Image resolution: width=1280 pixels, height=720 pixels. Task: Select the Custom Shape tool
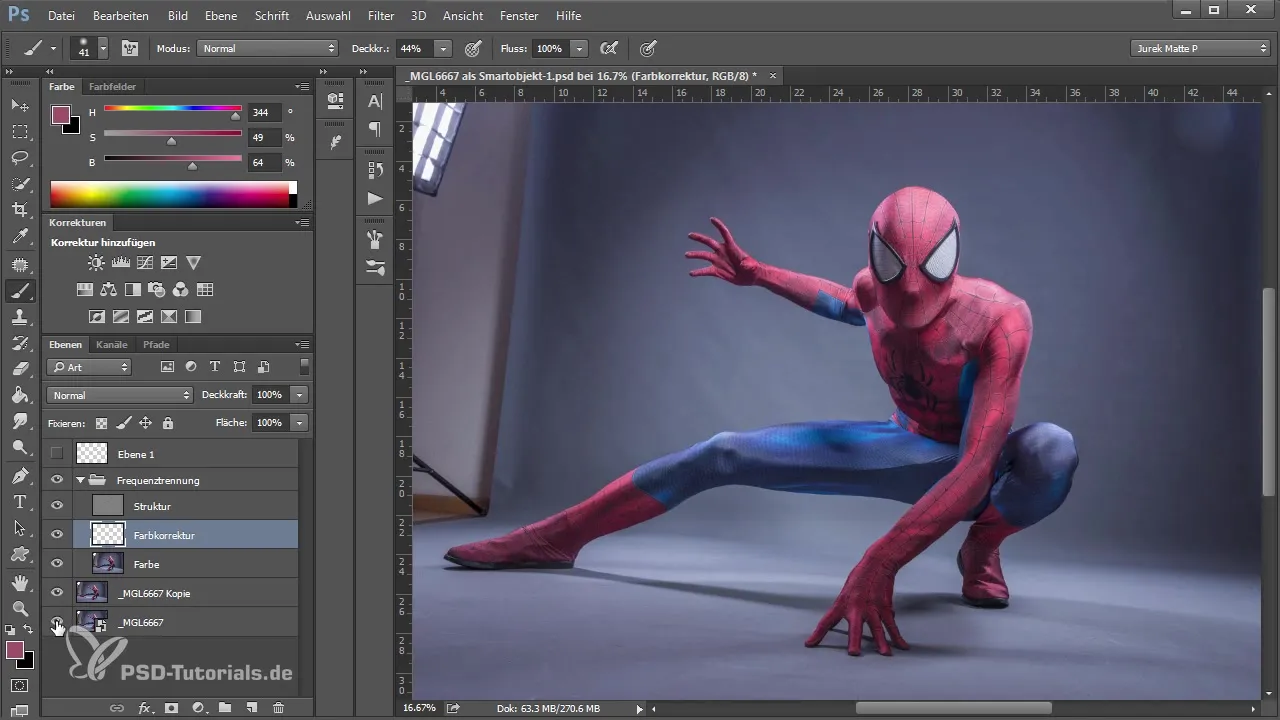[x=19, y=554]
